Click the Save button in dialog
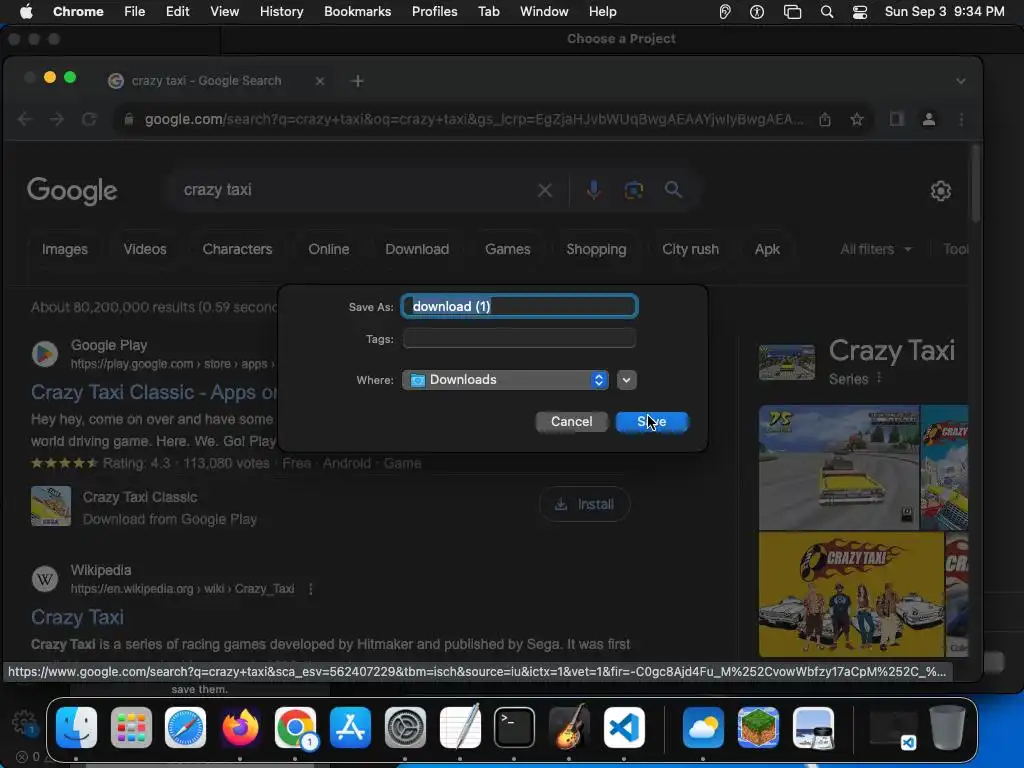Screen dimensions: 1024x768 coord(651,421)
